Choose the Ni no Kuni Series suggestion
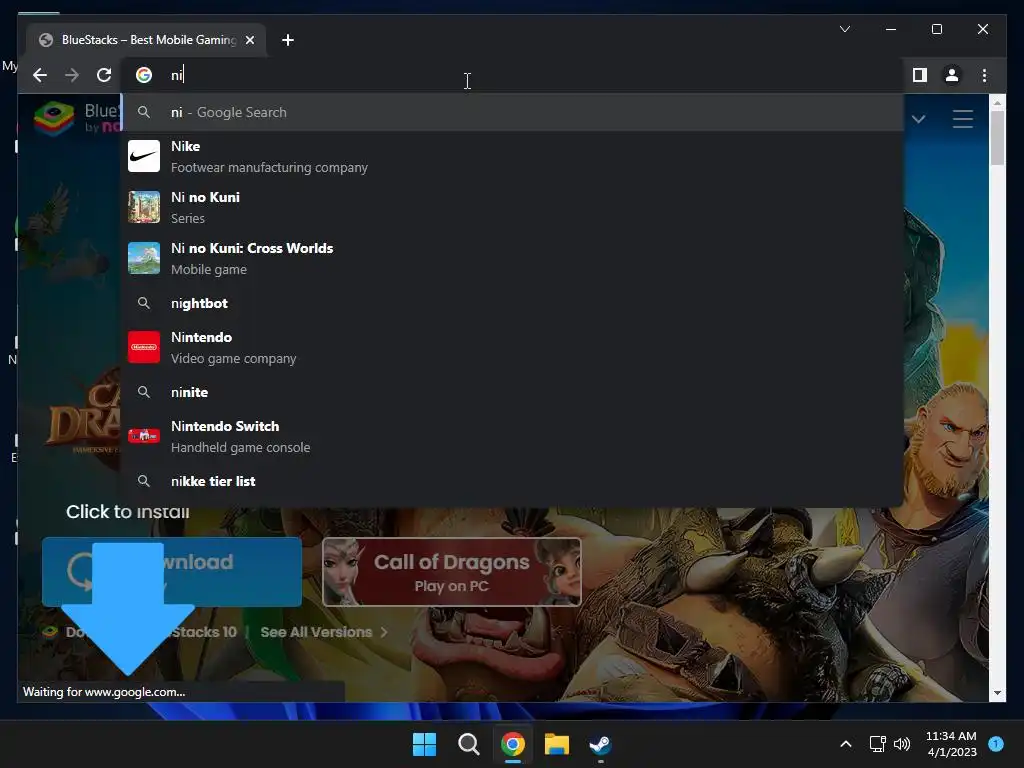Image resolution: width=1024 pixels, height=768 pixels. [x=513, y=207]
